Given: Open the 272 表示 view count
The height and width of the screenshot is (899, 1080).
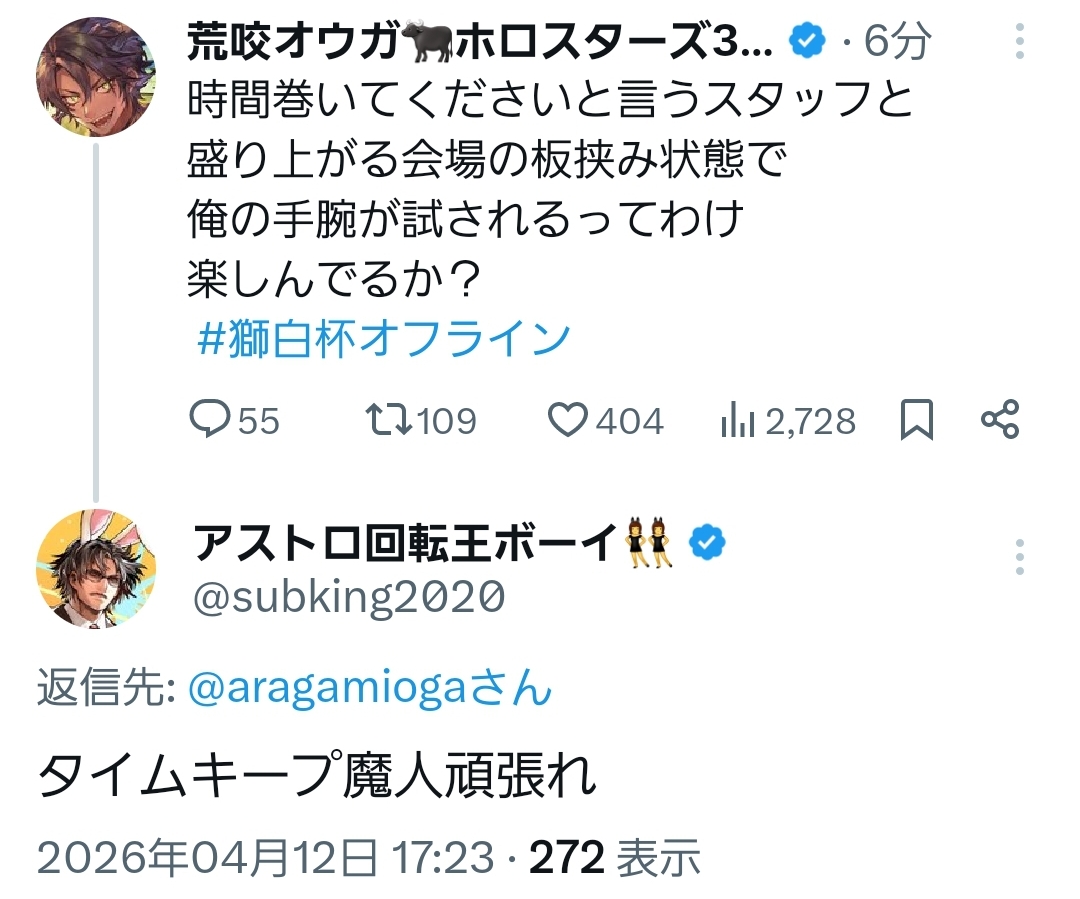Looking at the screenshot, I should [614, 858].
